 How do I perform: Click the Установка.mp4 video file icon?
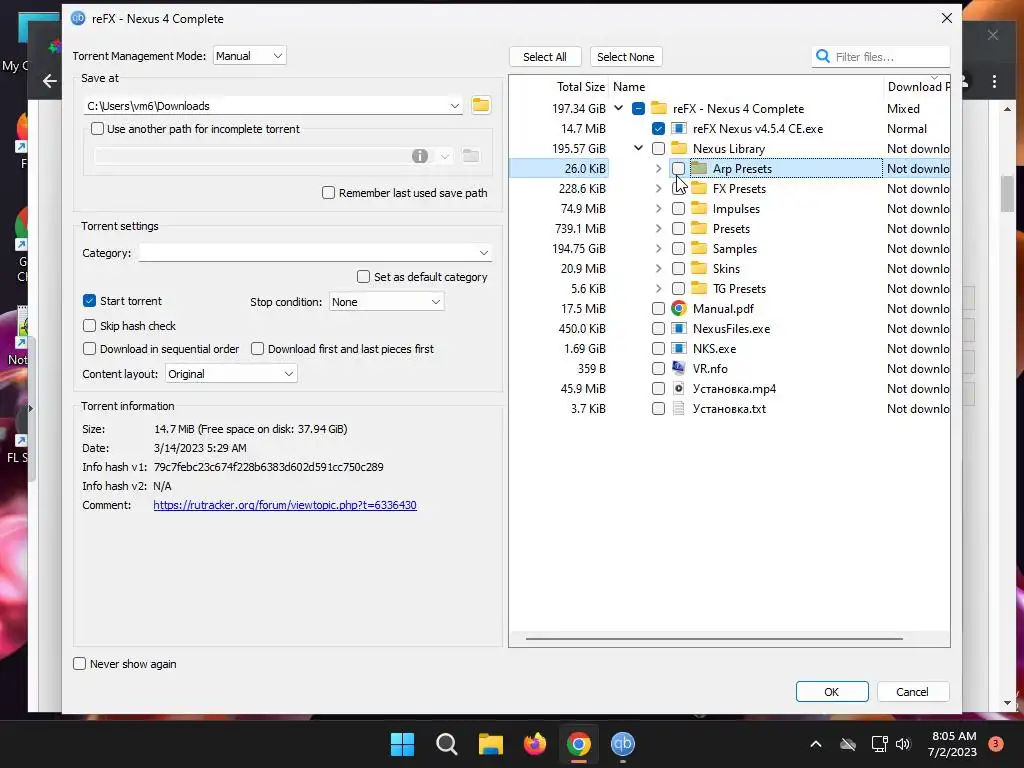point(679,389)
